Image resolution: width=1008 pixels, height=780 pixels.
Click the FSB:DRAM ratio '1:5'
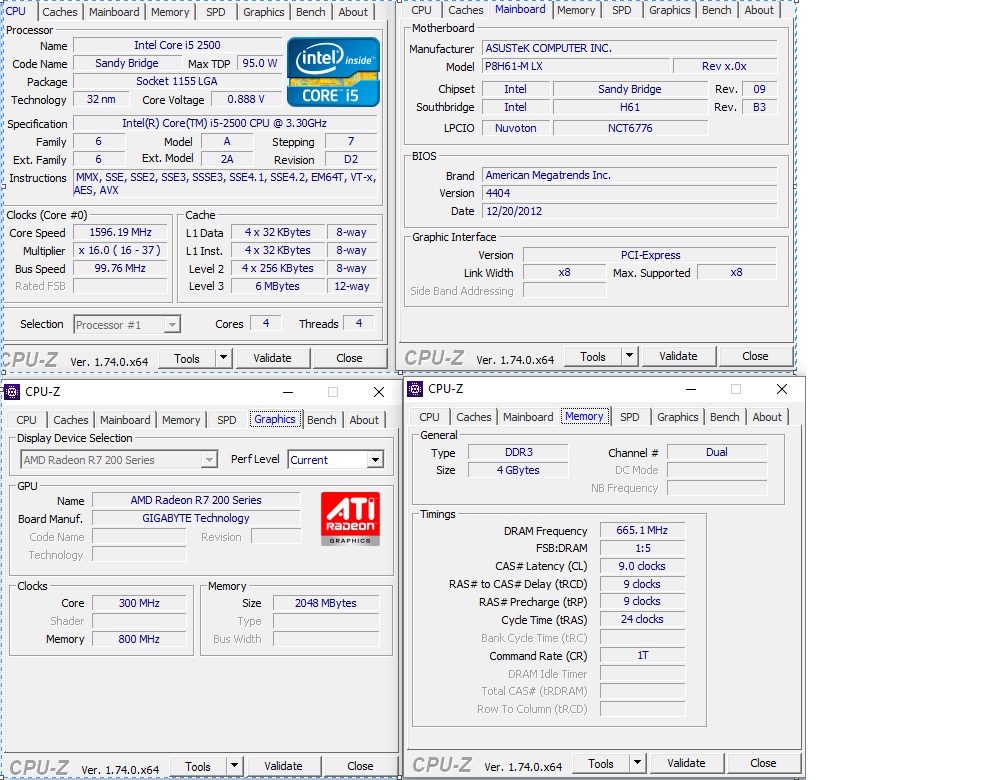642,549
